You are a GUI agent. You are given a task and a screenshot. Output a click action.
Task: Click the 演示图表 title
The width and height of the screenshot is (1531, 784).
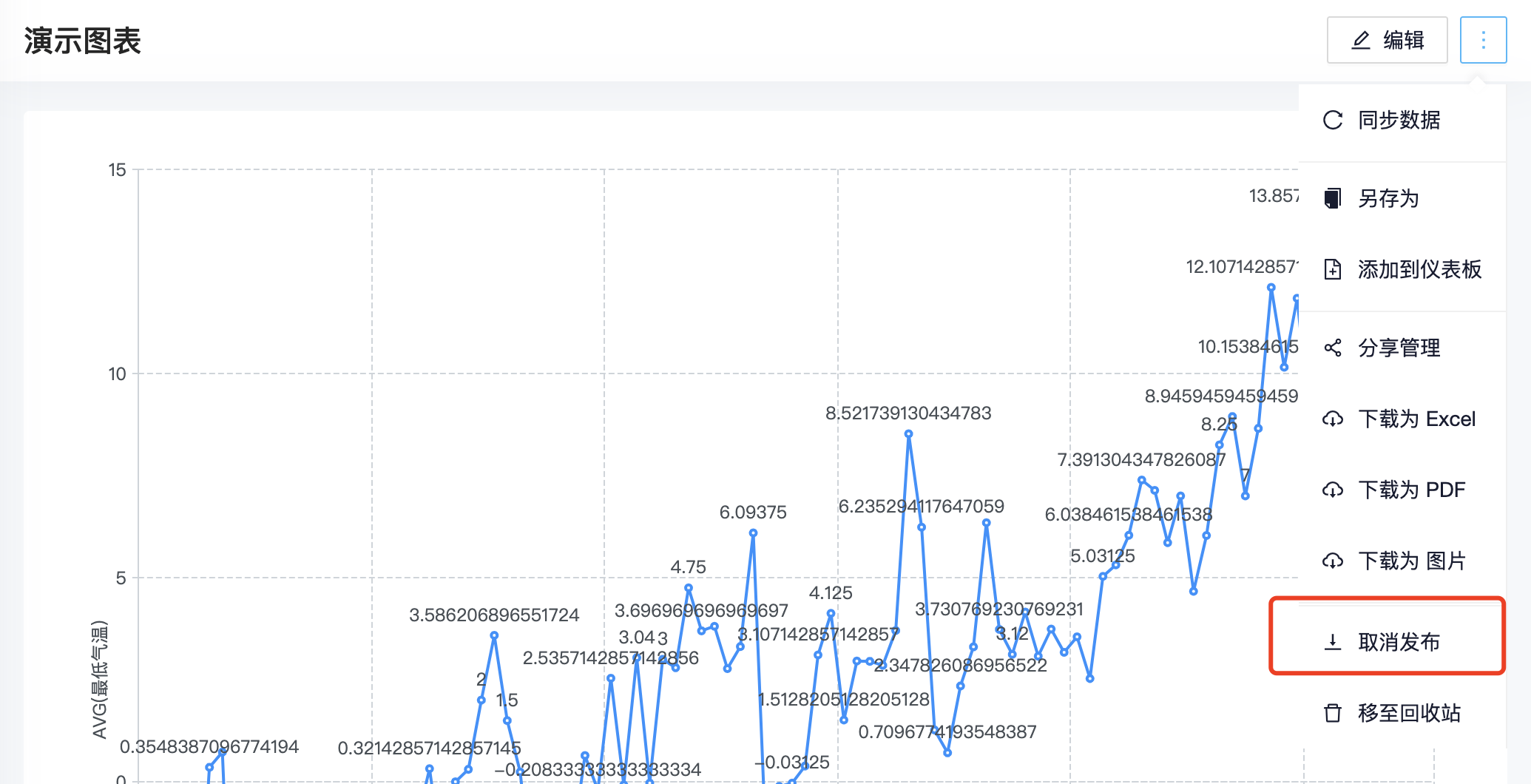82,41
